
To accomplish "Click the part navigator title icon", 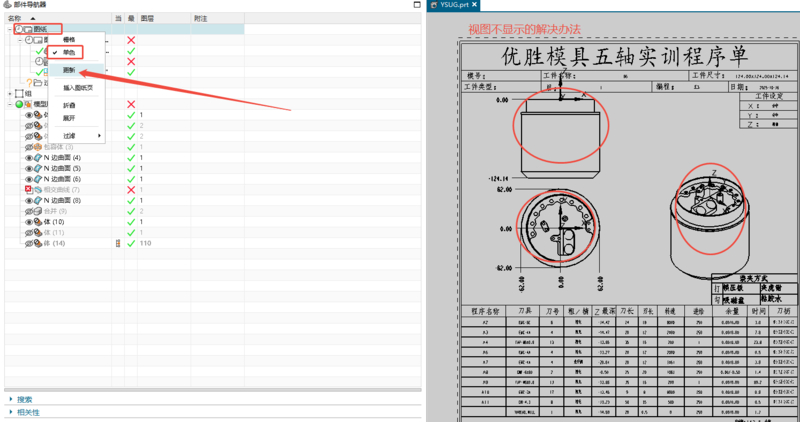I will 7,5.
